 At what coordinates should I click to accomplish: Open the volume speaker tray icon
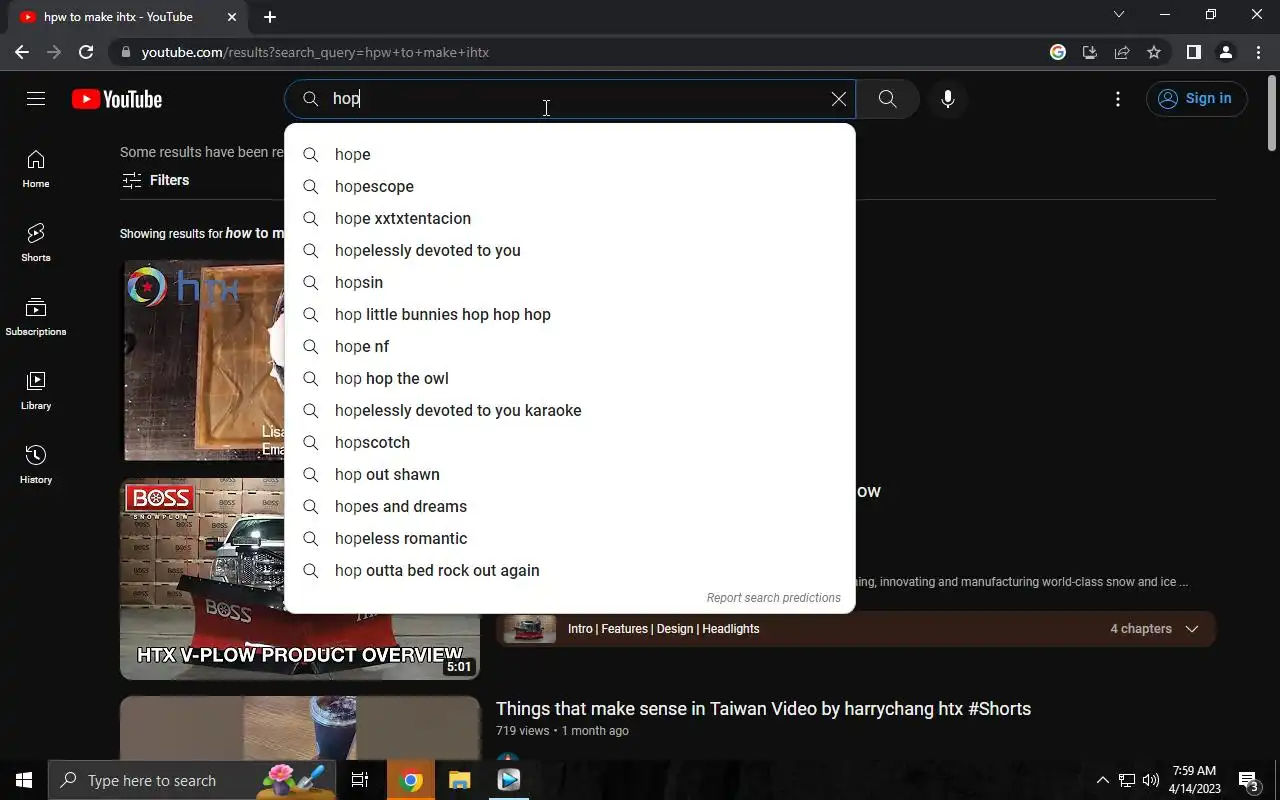coord(1151,780)
